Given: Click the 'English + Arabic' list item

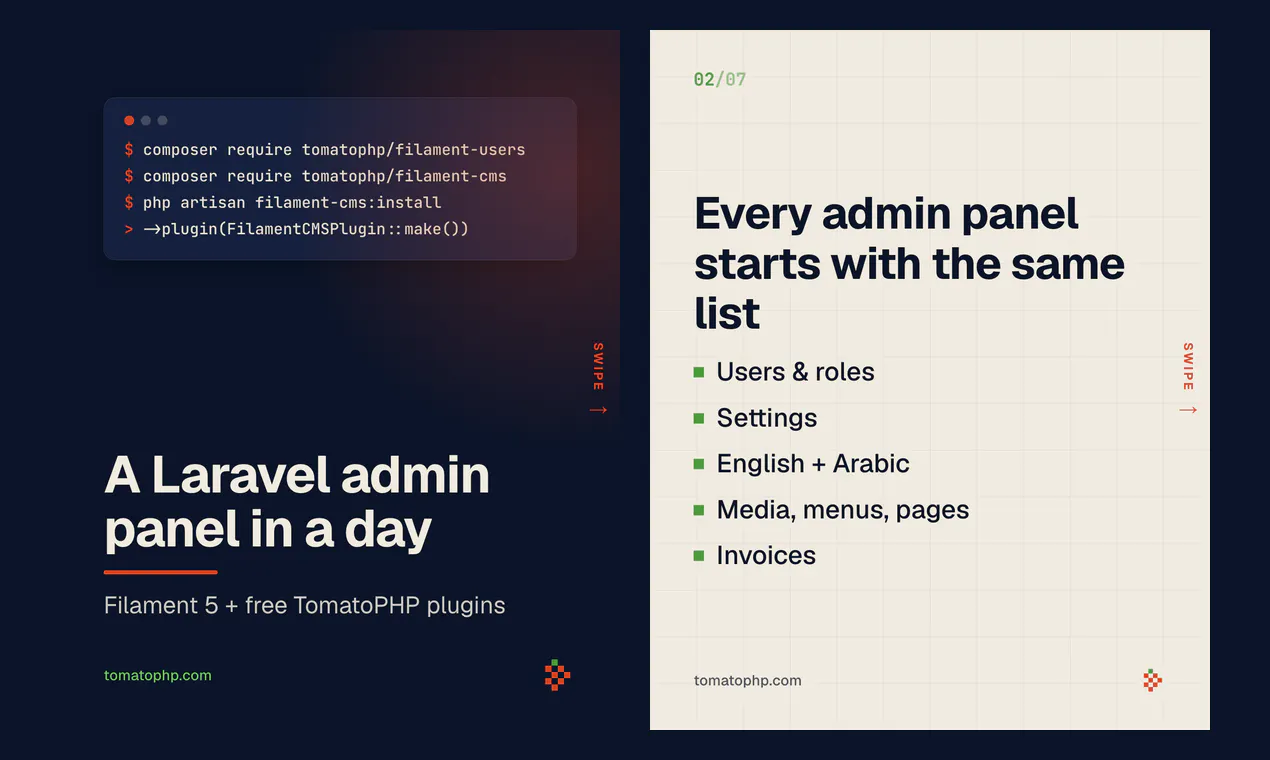Looking at the screenshot, I should (x=802, y=464).
